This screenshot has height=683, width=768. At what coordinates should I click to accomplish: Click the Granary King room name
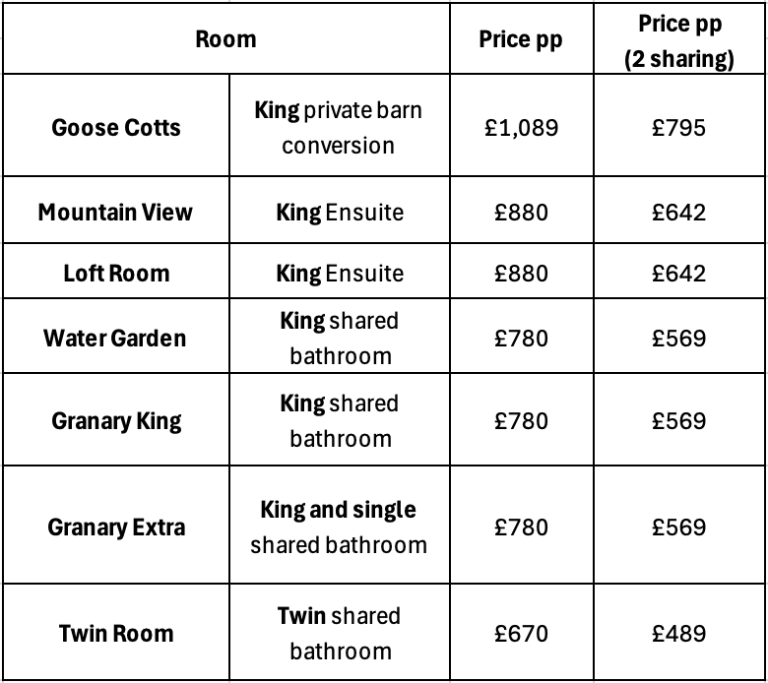(x=115, y=421)
